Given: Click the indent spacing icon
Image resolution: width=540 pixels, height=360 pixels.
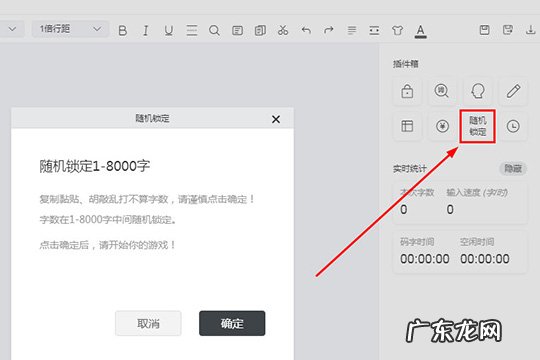Looking at the screenshot, I should pos(374,30).
